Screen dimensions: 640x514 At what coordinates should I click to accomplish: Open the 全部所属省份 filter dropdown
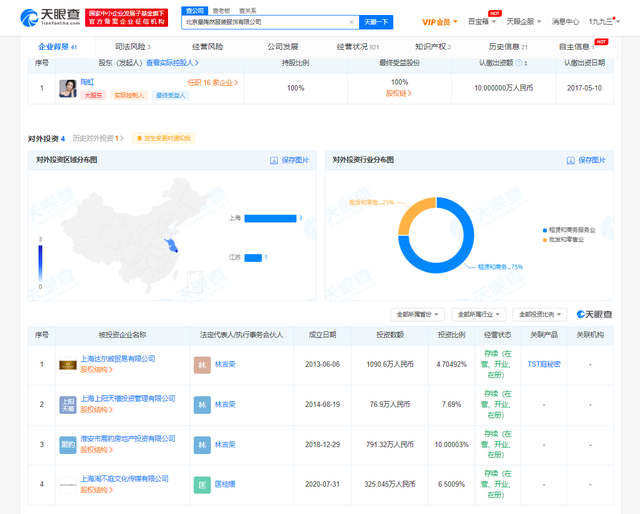(x=418, y=314)
